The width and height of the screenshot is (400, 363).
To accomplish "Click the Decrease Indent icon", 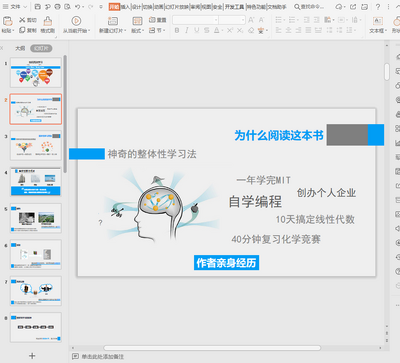I will coord(307,20).
